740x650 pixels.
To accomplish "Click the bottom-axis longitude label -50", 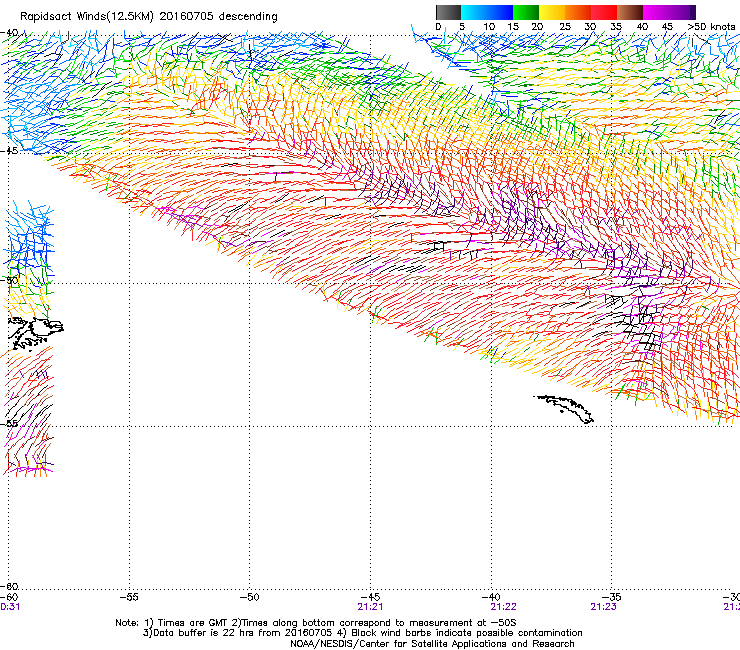I will [x=250, y=597].
